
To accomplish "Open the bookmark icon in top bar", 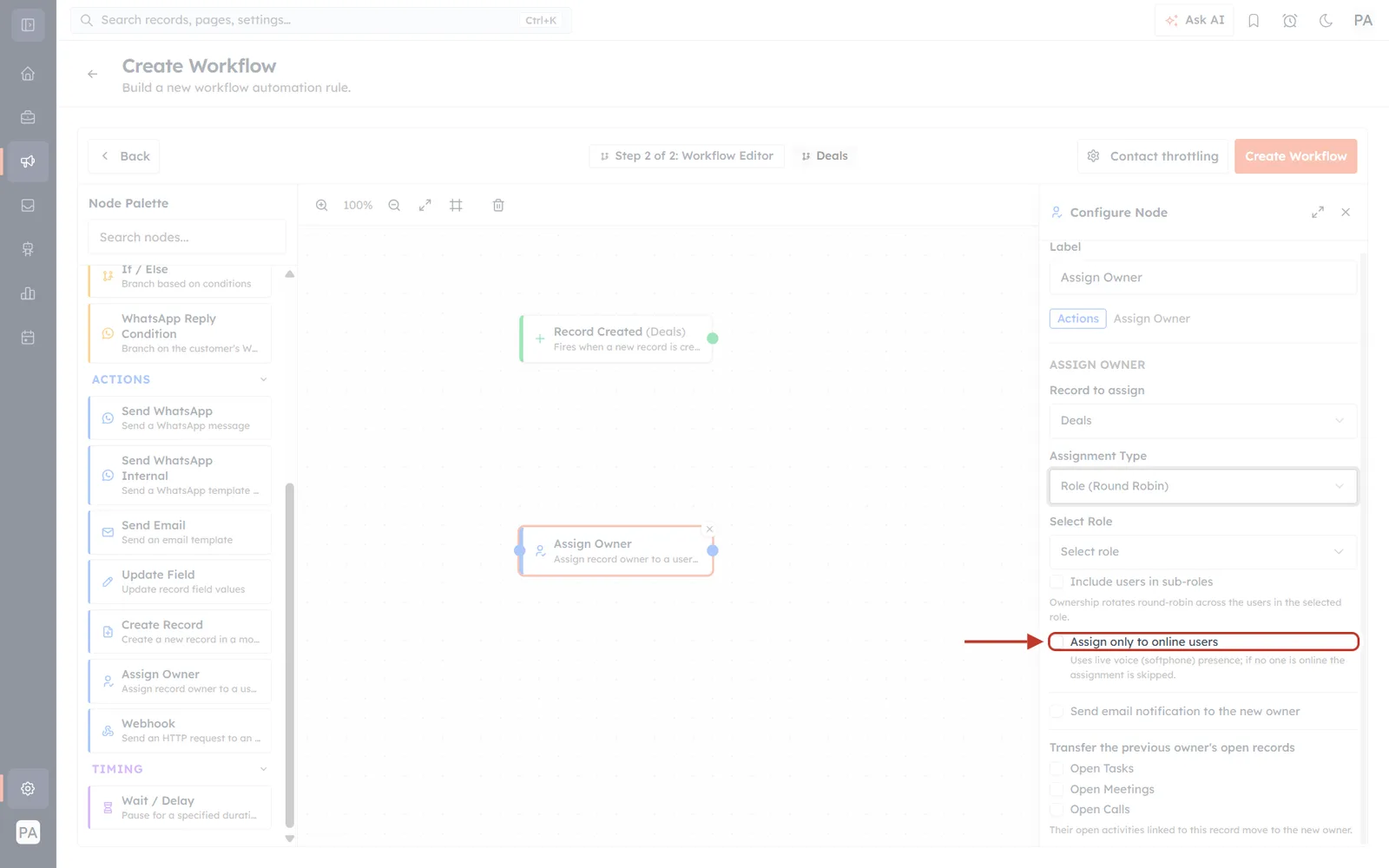I will pyautogui.click(x=1254, y=21).
